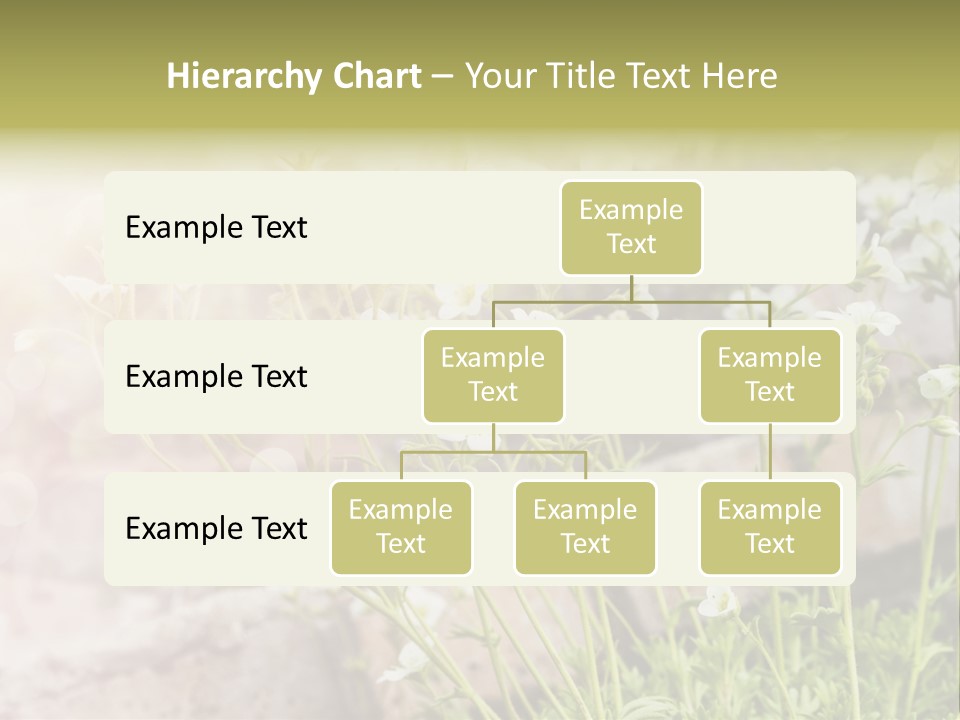960x720 pixels.
Task: Click the bold "Hierarchy Chart" title text
Action: pyautogui.click(x=293, y=76)
